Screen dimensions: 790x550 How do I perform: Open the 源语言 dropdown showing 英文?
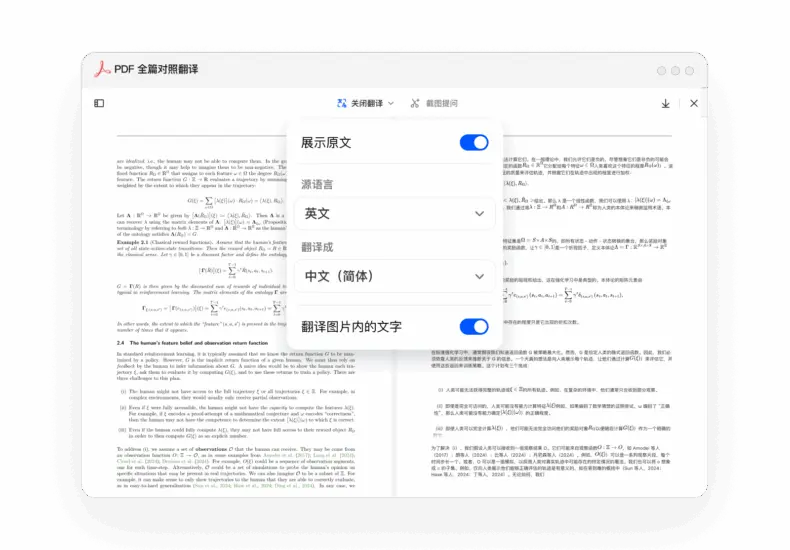click(x=394, y=214)
